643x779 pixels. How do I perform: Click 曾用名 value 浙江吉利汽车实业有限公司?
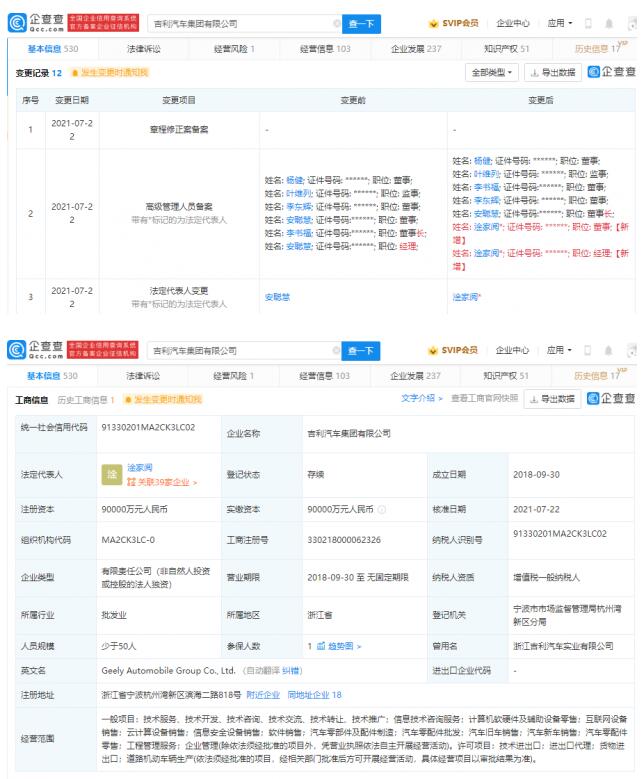coord(563,646)
